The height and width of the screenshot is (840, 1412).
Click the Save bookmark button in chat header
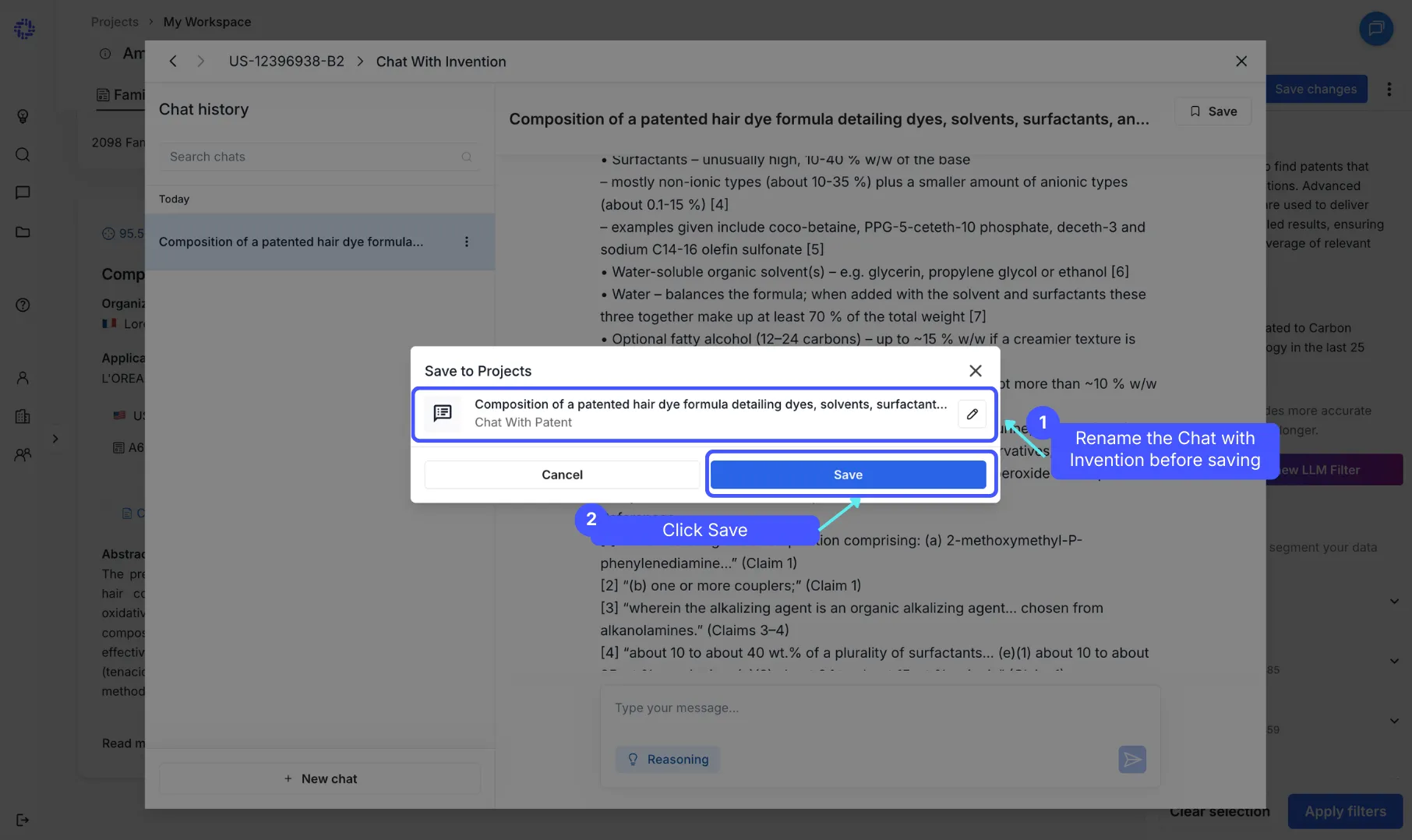click(x=1213, y=111)
